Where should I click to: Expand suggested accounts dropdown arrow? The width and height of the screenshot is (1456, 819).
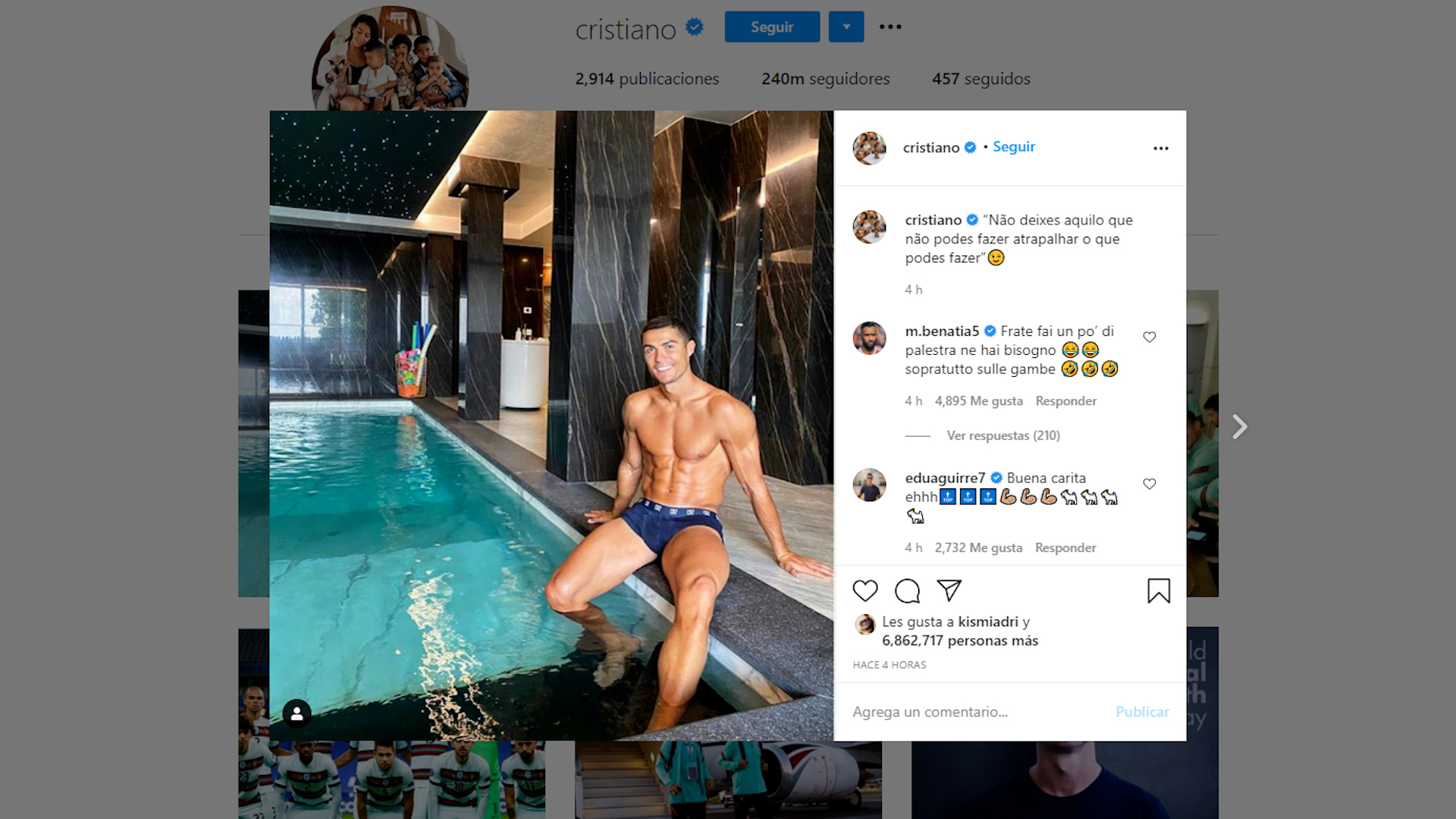pos(846,27)
